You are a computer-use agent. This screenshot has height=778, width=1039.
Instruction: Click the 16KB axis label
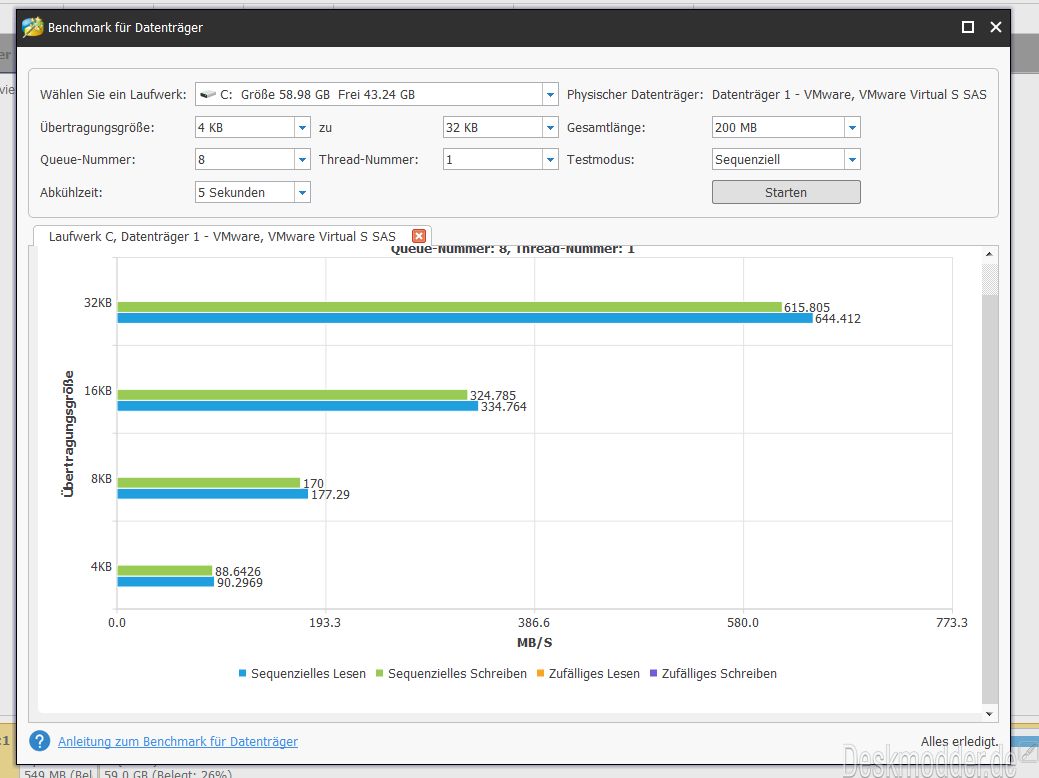coord(97,391)
